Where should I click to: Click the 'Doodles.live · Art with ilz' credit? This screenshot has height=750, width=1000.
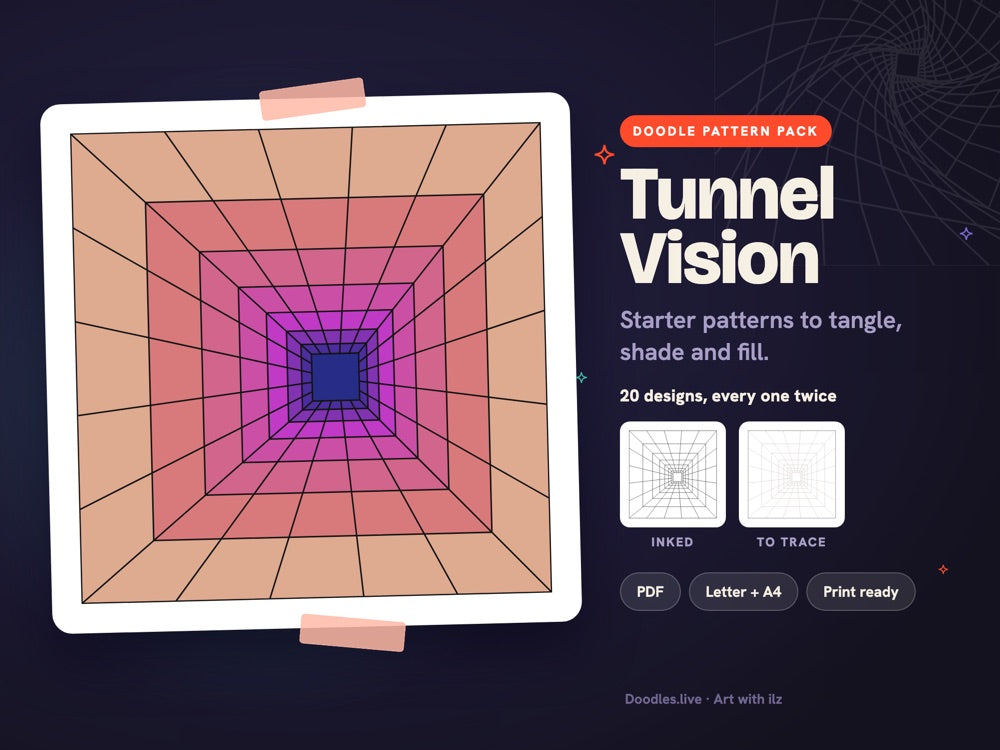[703, 699]
